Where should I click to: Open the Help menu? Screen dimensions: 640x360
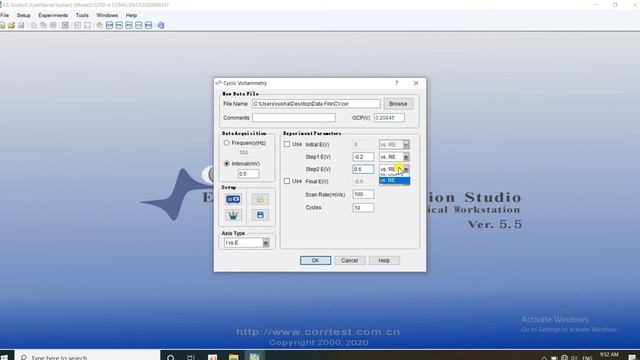point(131,15)
